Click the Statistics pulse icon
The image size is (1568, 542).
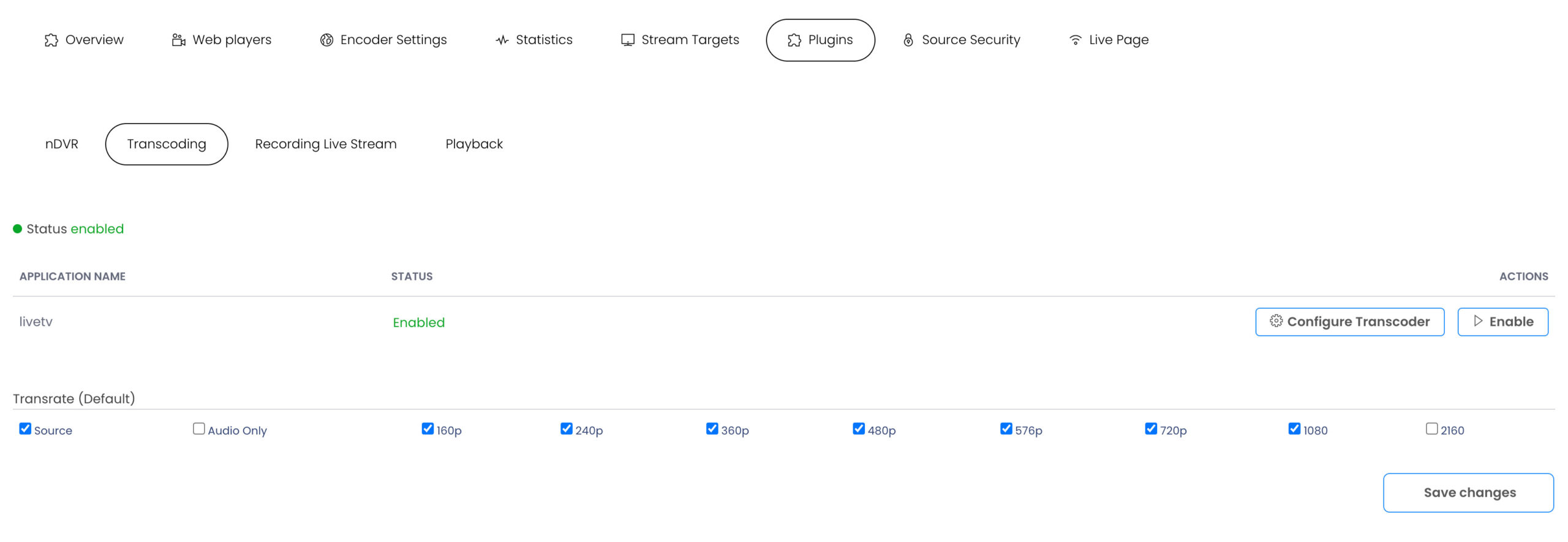502,40
